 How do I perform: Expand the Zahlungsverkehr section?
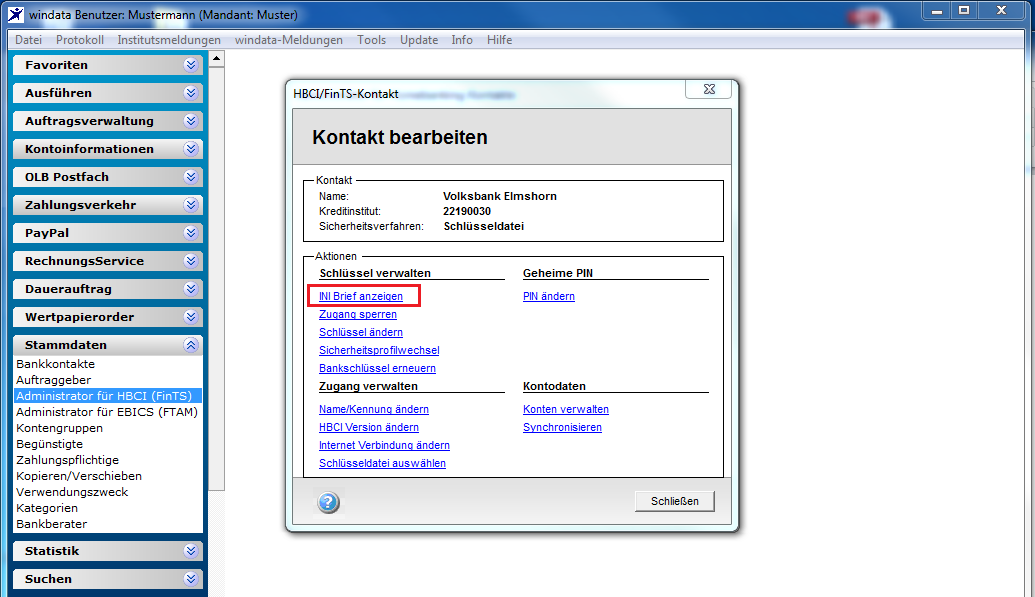tap(108, 205)
